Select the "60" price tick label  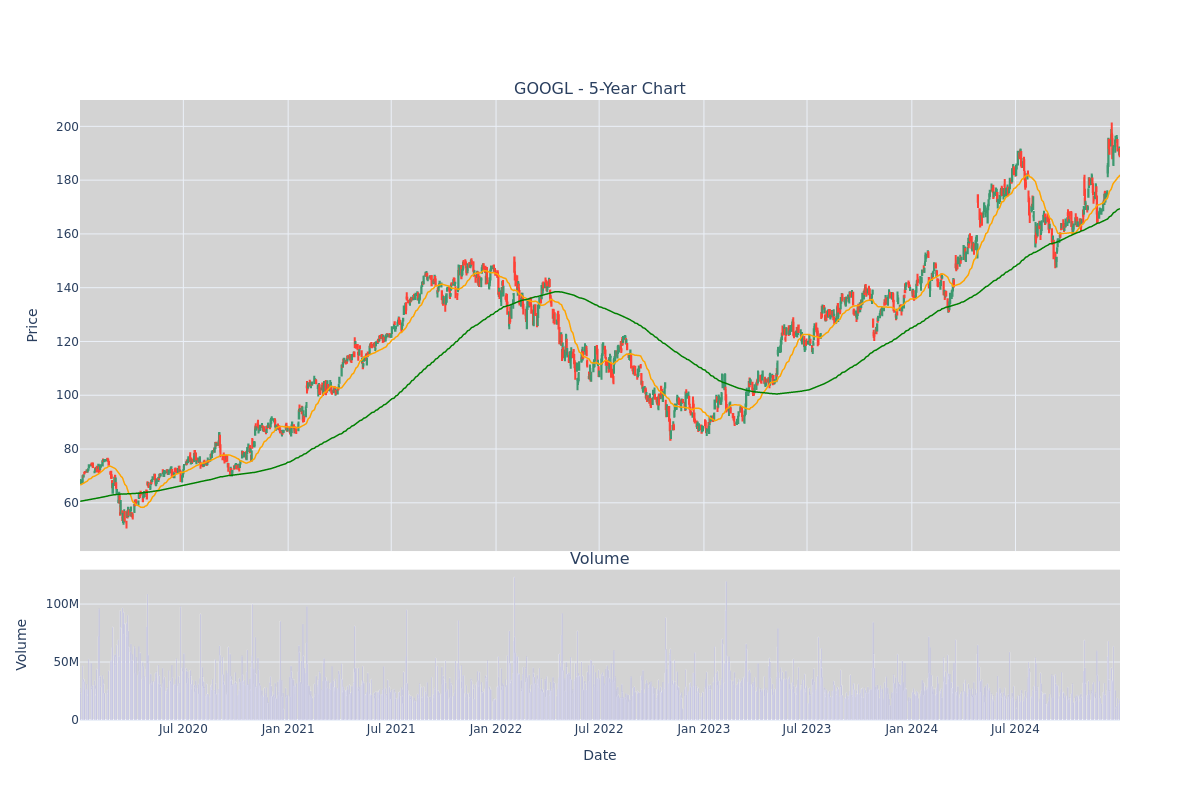pyautogui.click(x=71, y=503)
